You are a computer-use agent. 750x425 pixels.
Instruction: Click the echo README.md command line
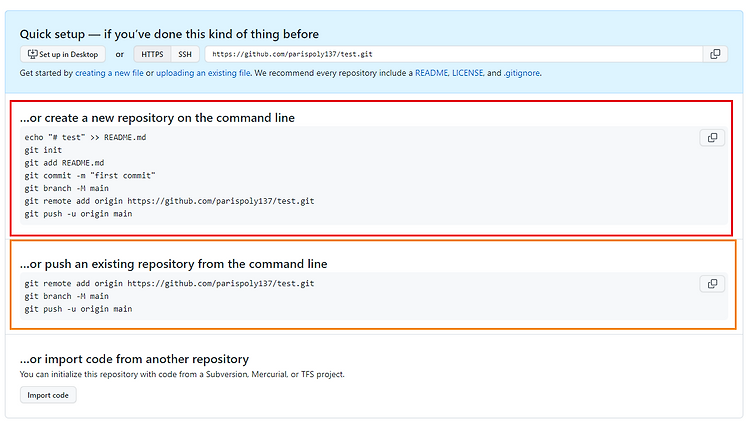[85, 137]
